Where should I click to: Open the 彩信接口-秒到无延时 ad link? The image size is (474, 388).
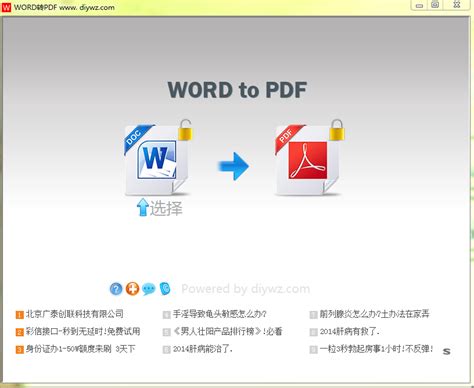(x=83, y=331)
